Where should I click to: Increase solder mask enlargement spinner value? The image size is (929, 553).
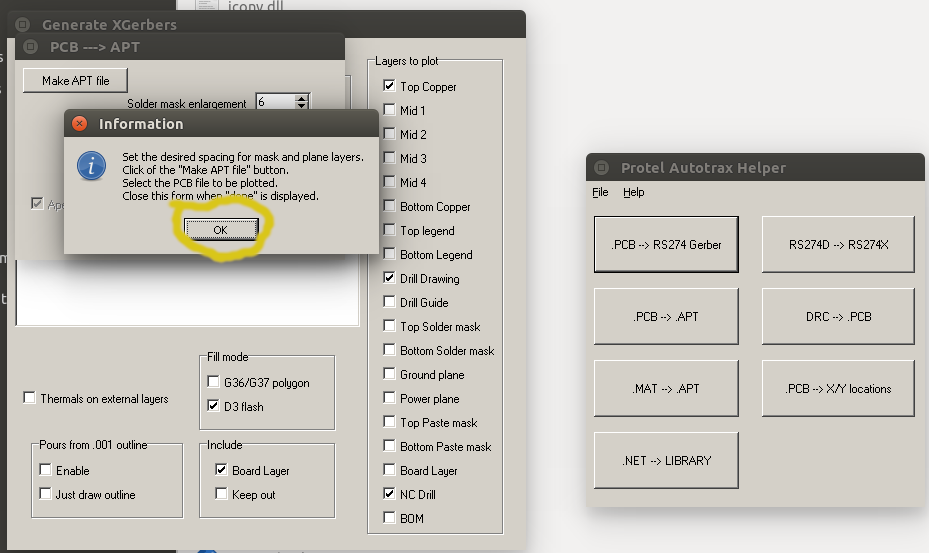point(302,98)
